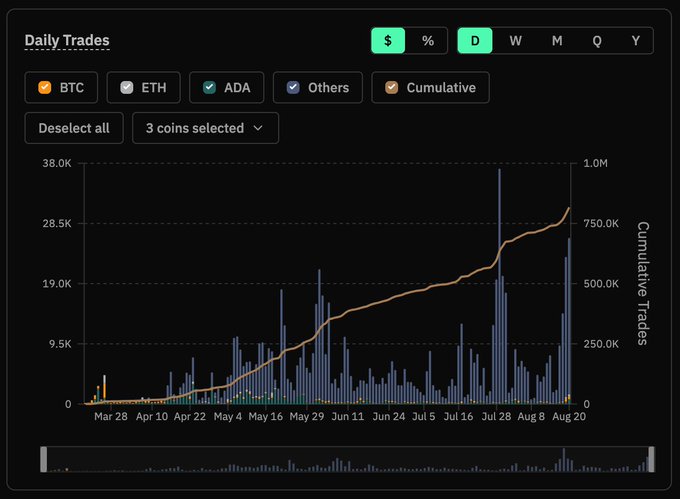680x499 pixels.
Task: Click the Aug 8 x-axis label
Action: click(531, 417)
